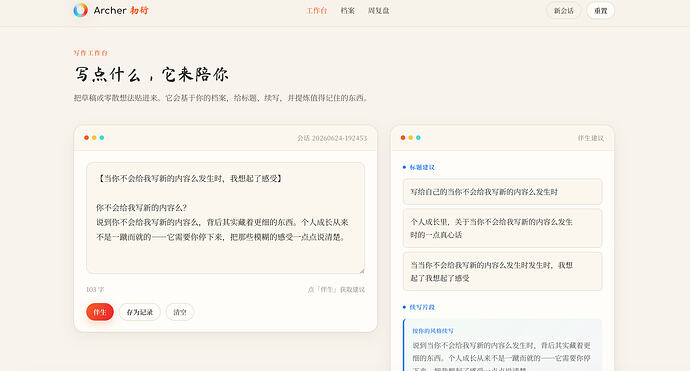
Task: Click the 写作工作台 label
Action: [x=90, y=53]
